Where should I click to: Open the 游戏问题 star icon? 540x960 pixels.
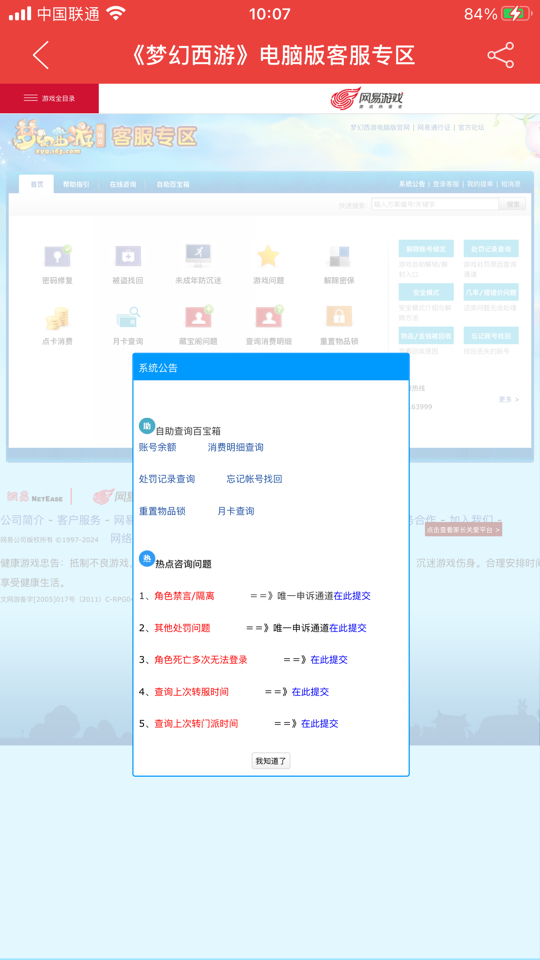click(268, 256)
